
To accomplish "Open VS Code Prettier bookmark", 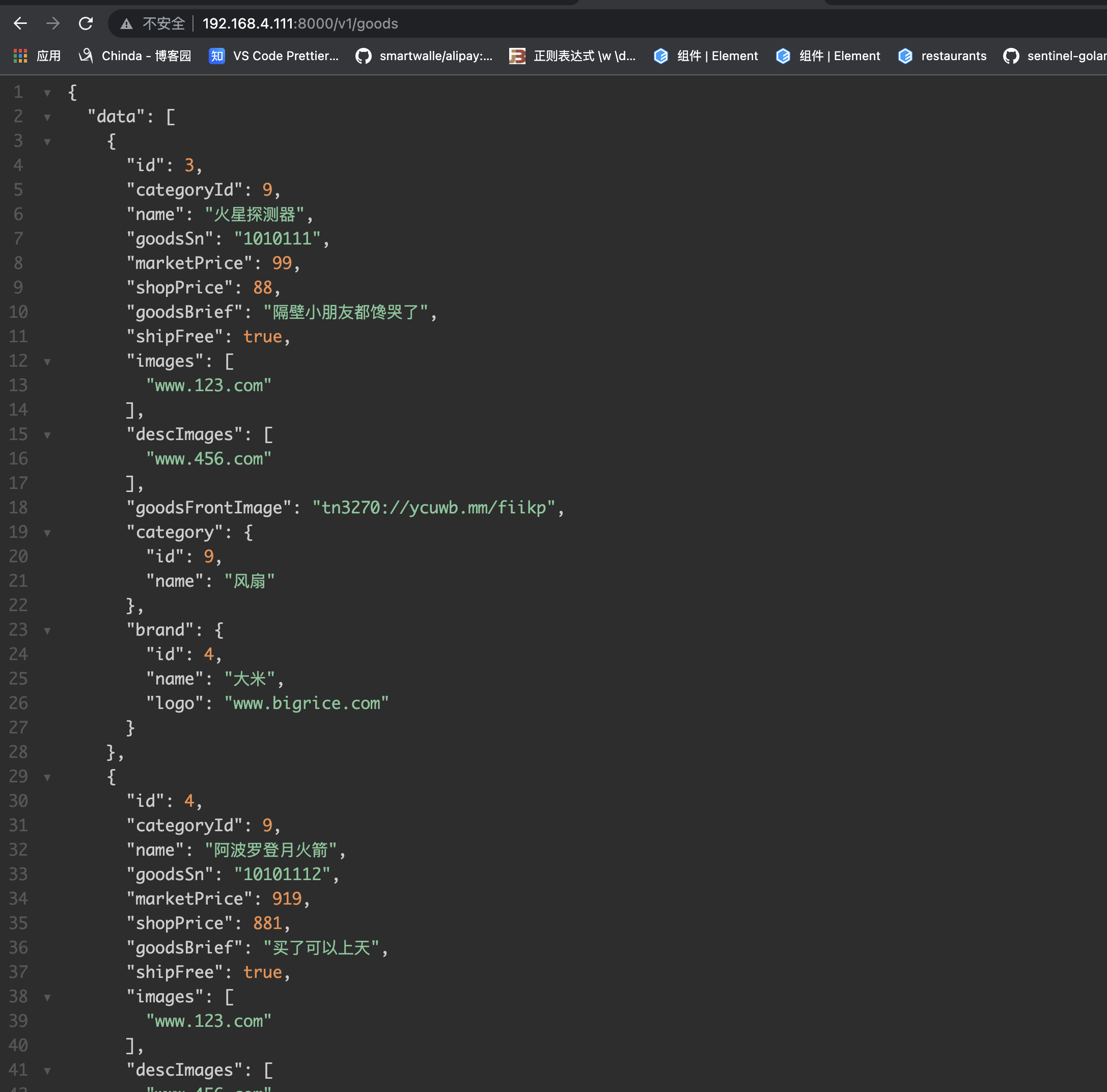I will pyautogui.click(x=274, y=56).
